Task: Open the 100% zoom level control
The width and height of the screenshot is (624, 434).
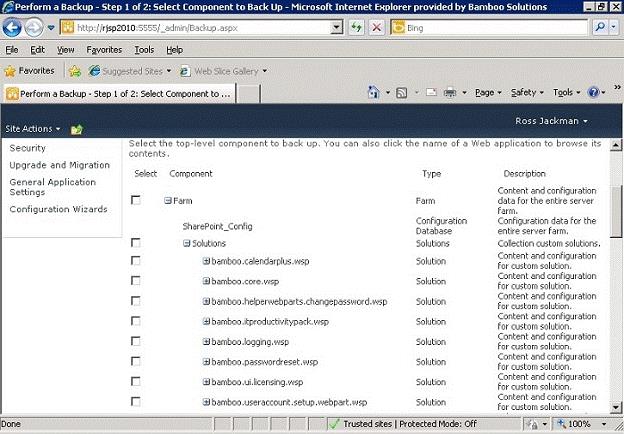Action: tap(582, 424)
